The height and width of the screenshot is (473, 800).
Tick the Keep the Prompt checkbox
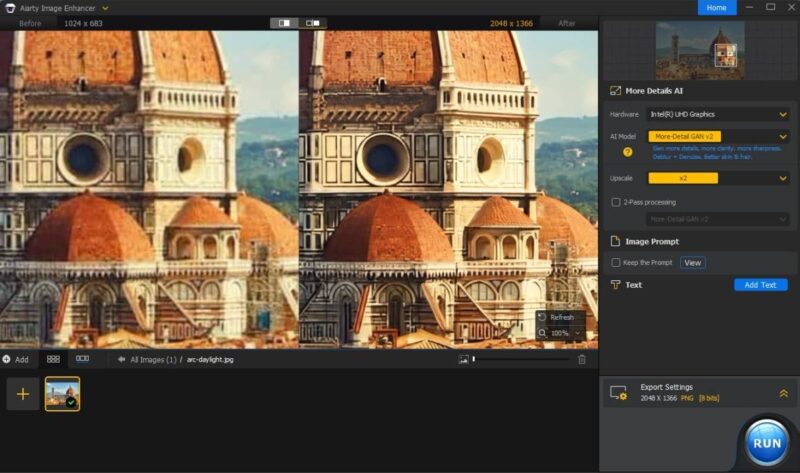pos(616,262)
